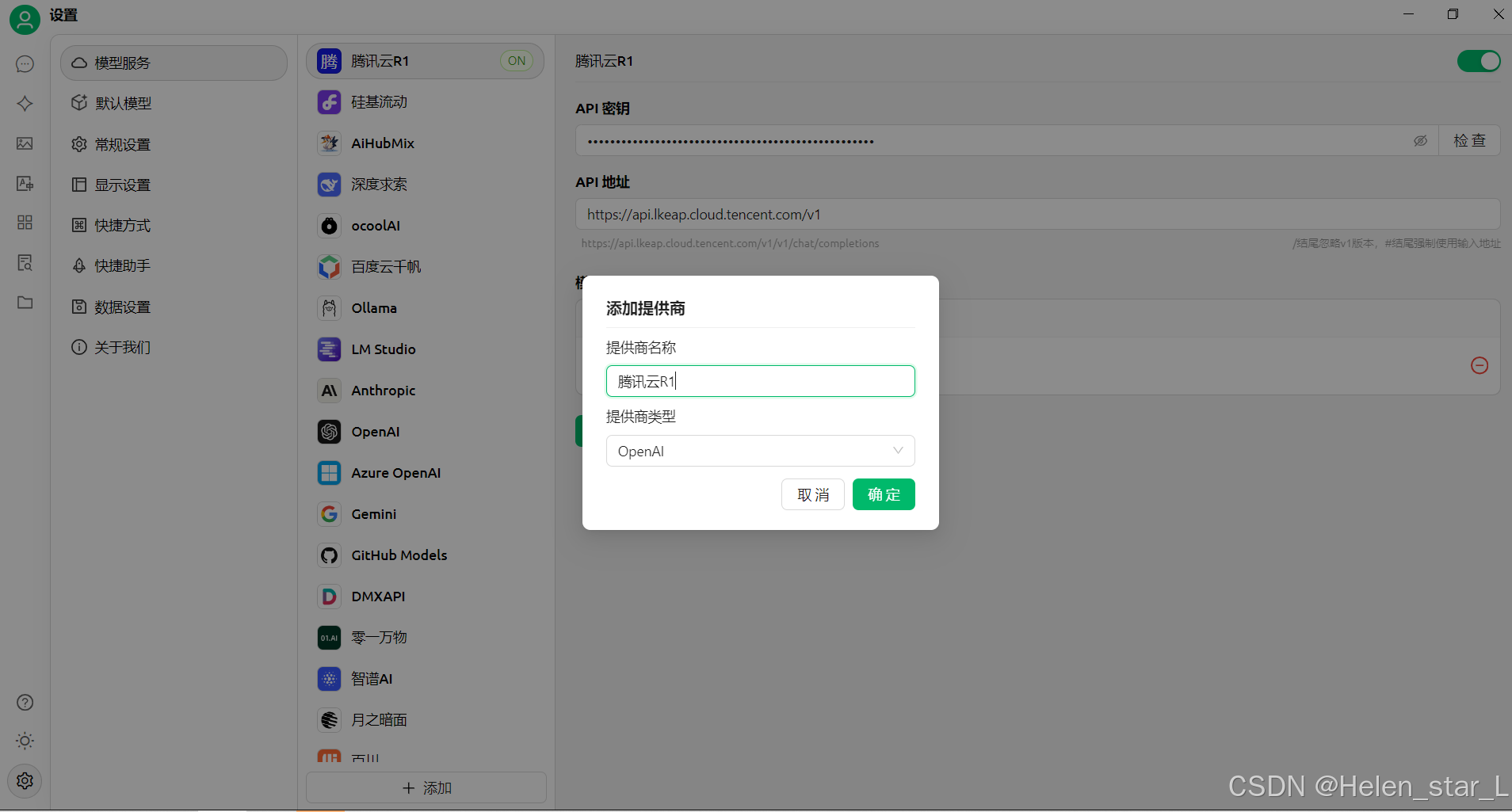Image resolution: width=1512 pixels, height=812 pixels.
Task: Select the LM Studio provider icon
Action: (x=329, y=349)
